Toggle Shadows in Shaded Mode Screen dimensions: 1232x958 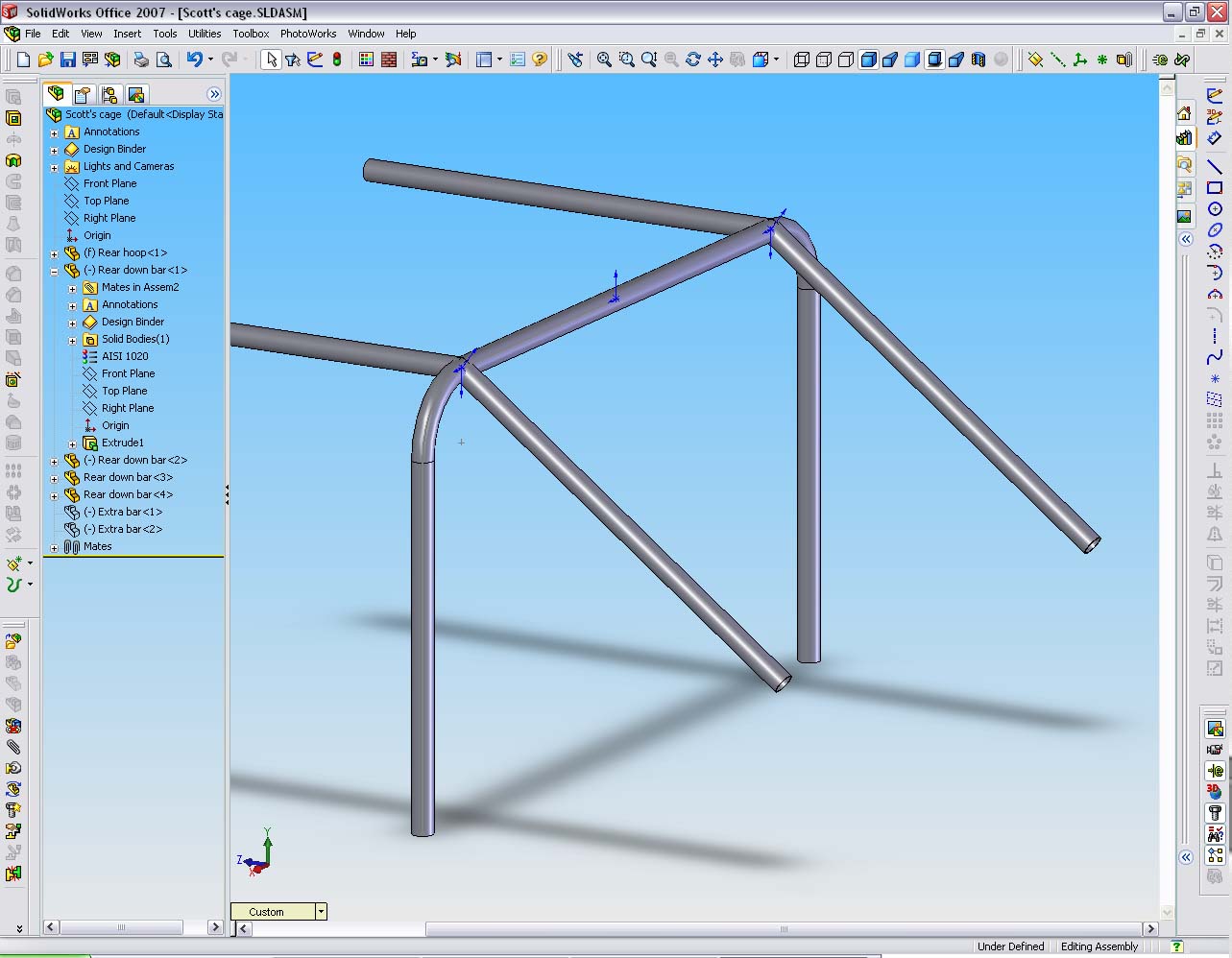[x=934, y=60]
